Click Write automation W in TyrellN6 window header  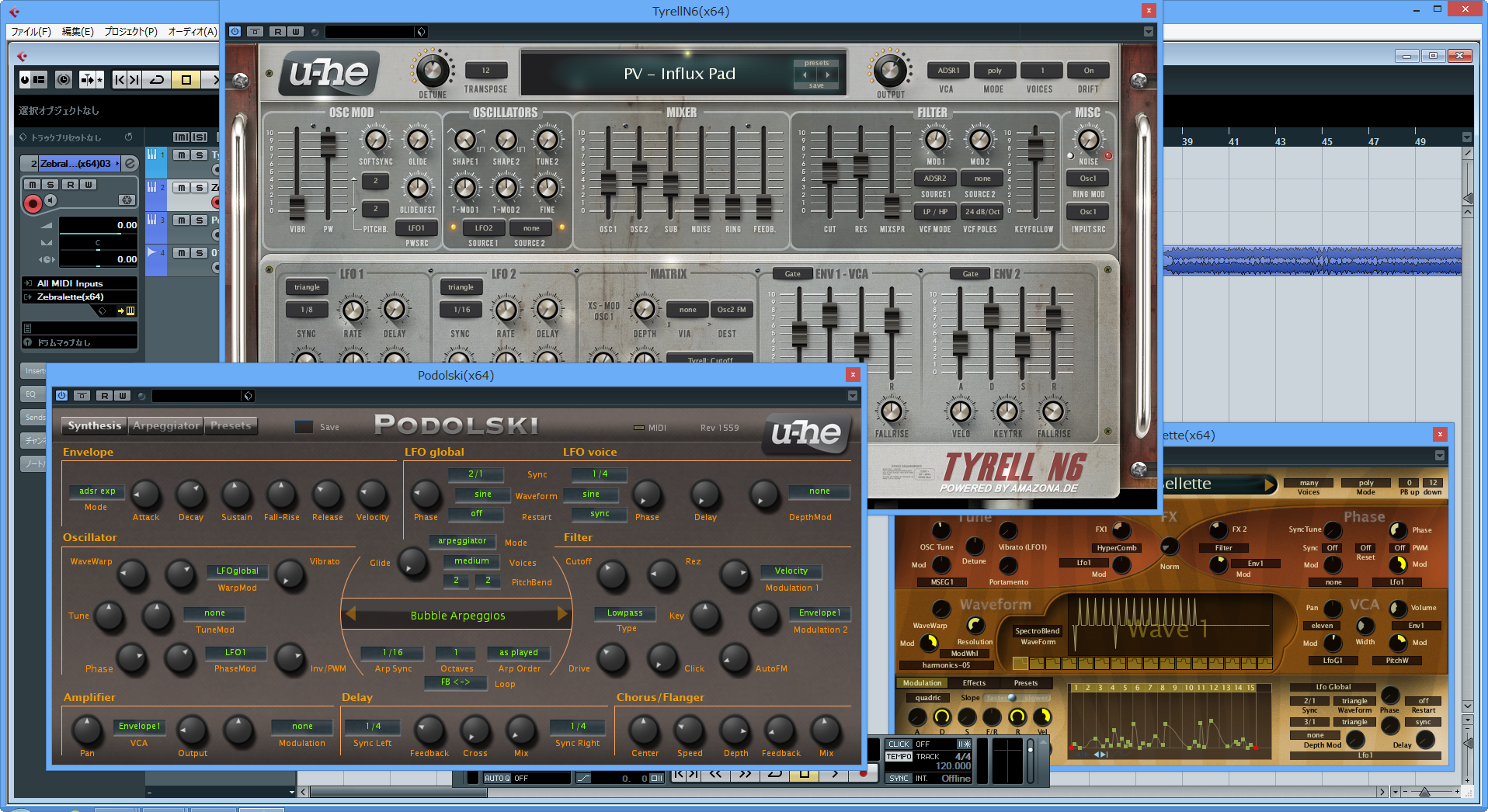coord(295,32)
